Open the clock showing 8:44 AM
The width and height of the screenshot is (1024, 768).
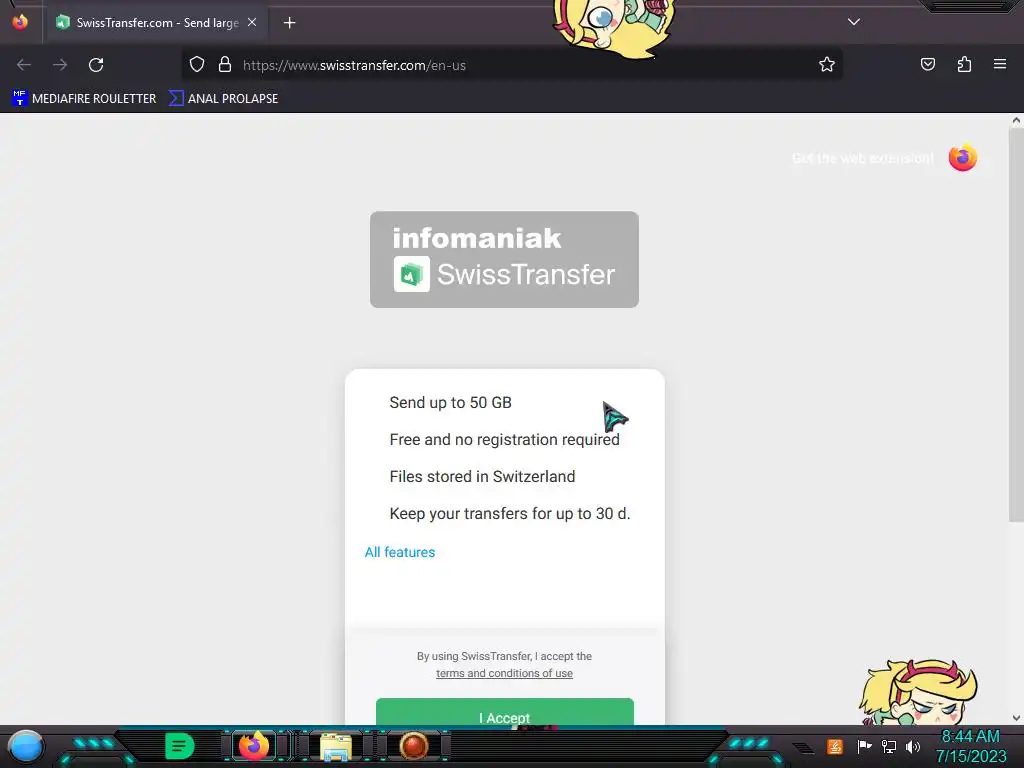tap(971, 746)
